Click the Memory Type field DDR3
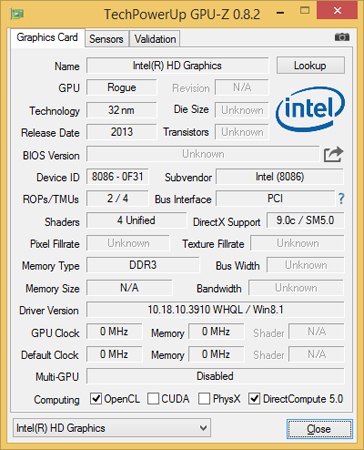 click(143, 265)
